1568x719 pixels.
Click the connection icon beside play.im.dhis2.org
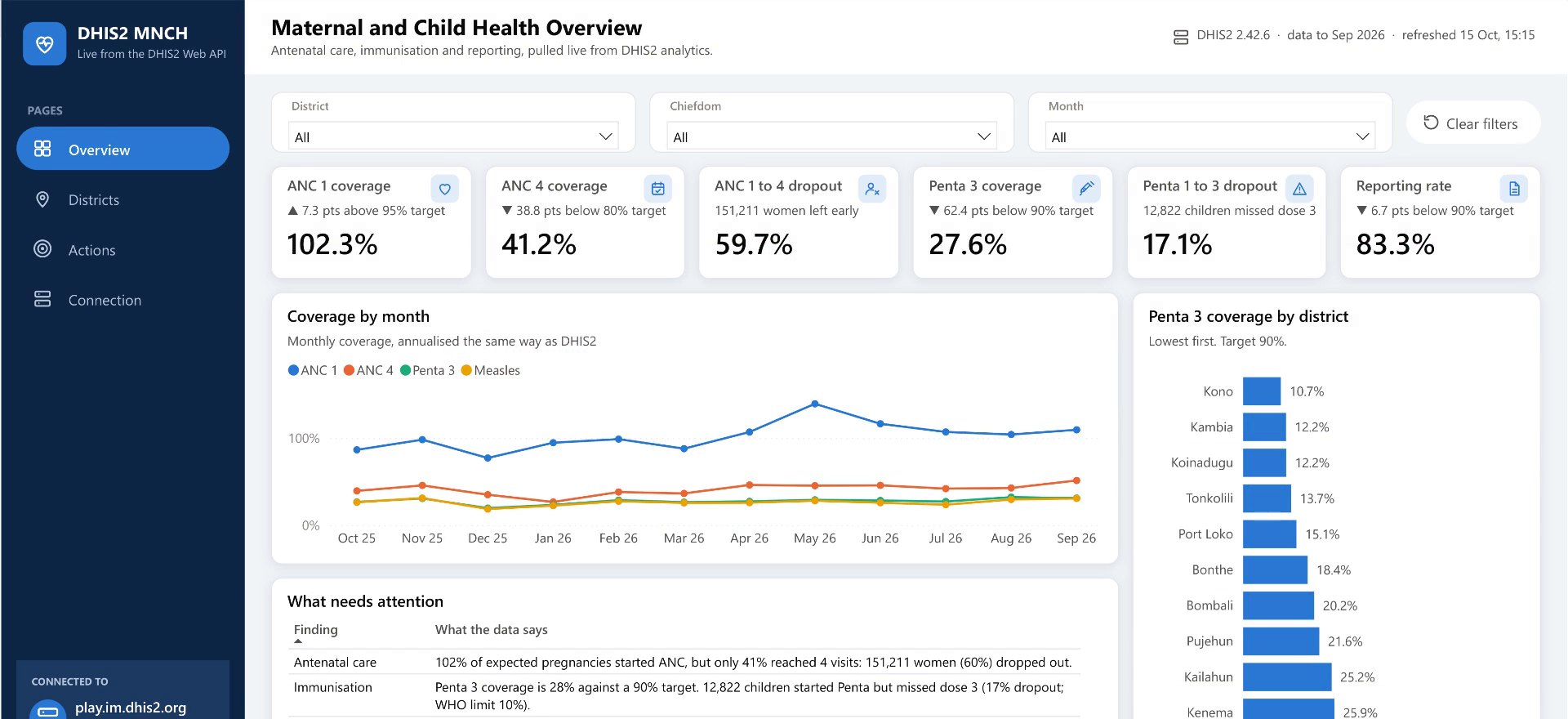[x=48, y=710]
